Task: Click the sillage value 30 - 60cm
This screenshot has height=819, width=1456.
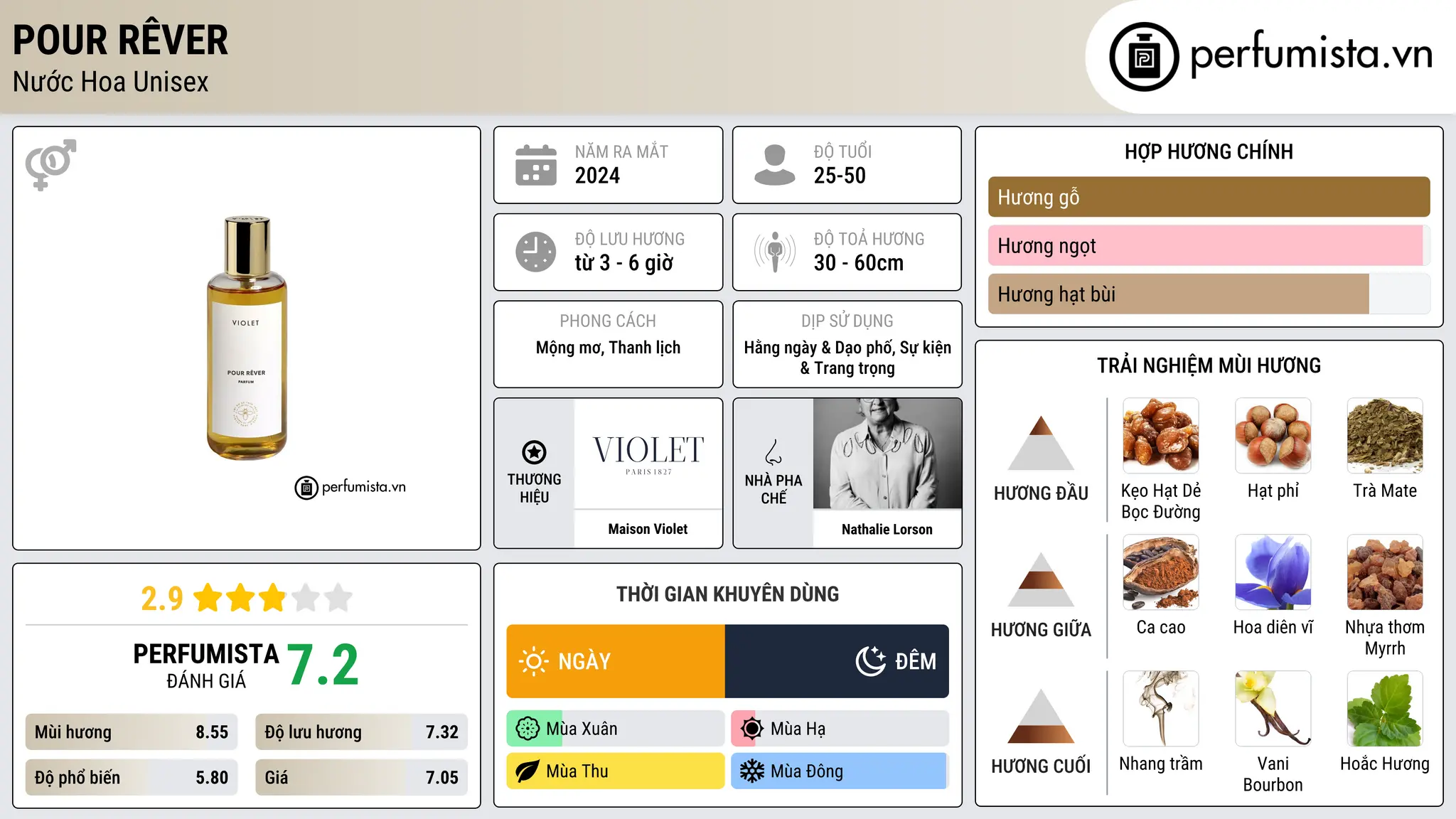Action: pos(859,263)
